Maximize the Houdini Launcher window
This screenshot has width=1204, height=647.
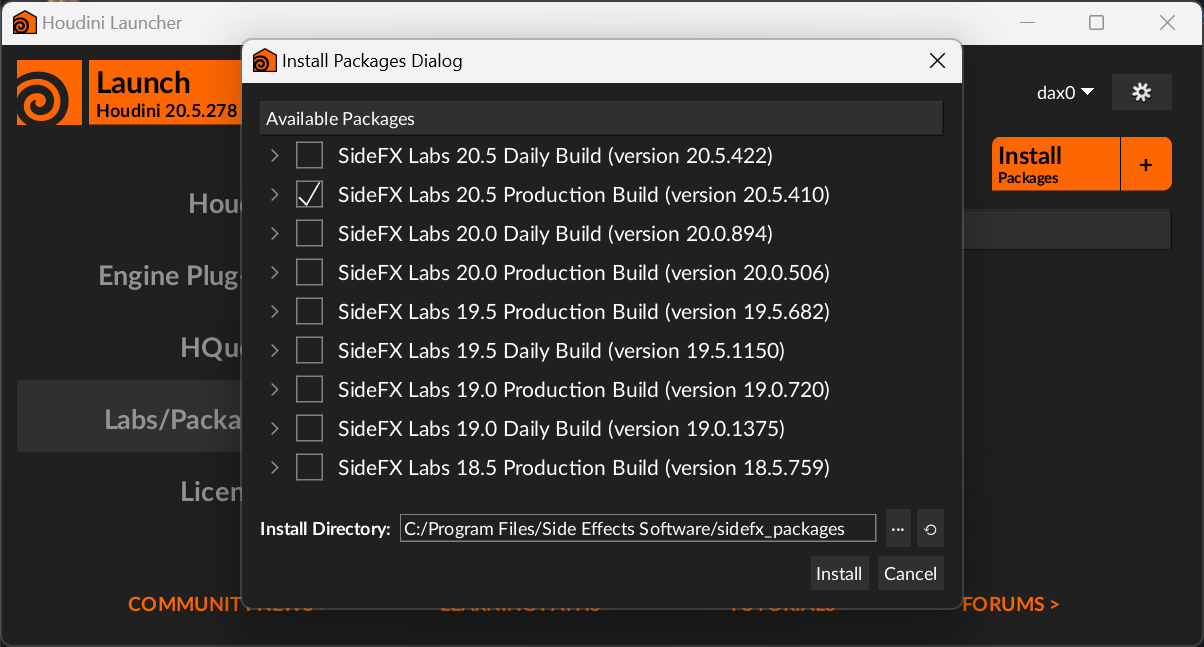[1096, 22]
